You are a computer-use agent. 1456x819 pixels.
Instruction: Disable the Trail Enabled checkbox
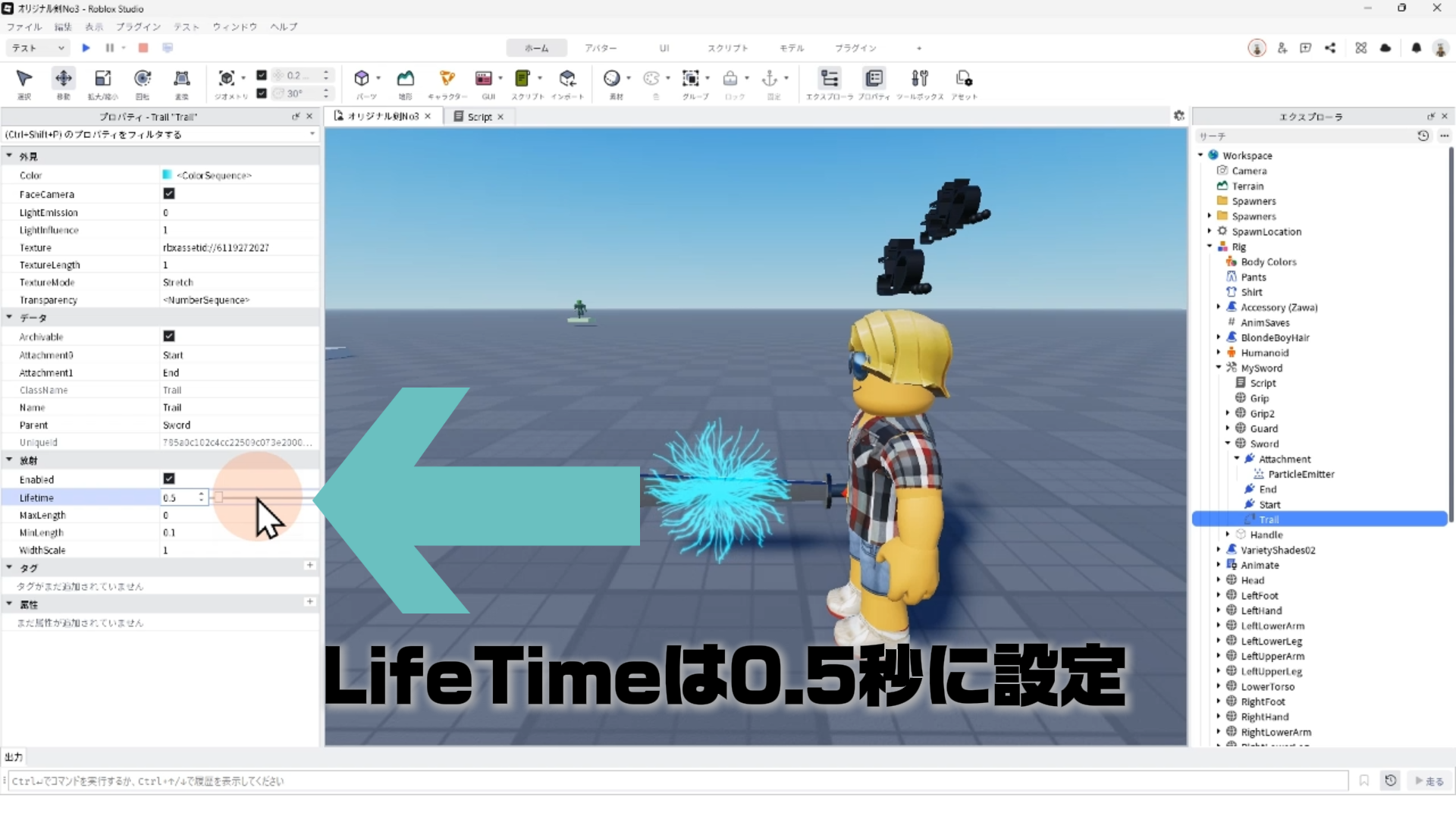point(169,479)
